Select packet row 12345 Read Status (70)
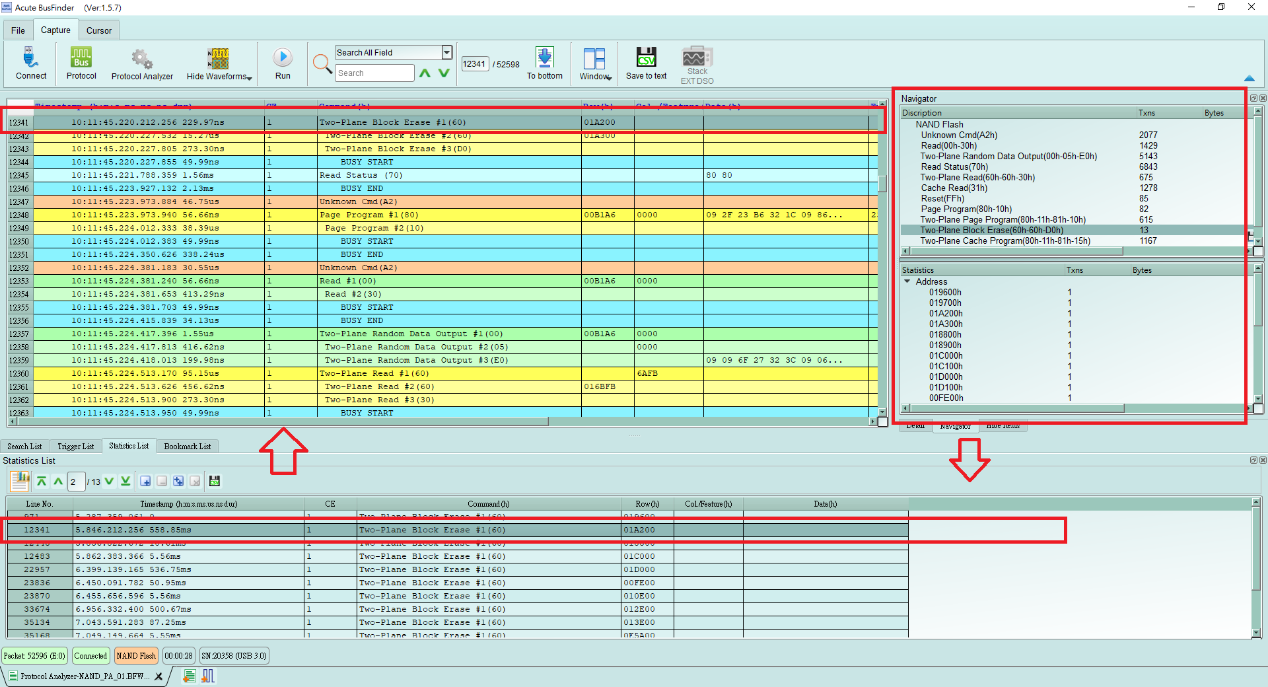The height and width of the screenshot is (687, 1268). tap(443, 175)
